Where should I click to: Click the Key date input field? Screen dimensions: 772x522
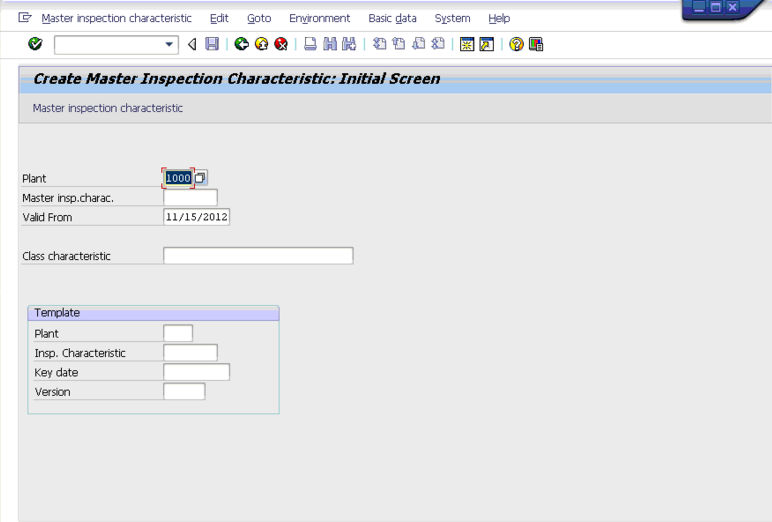tap(196, 372)
